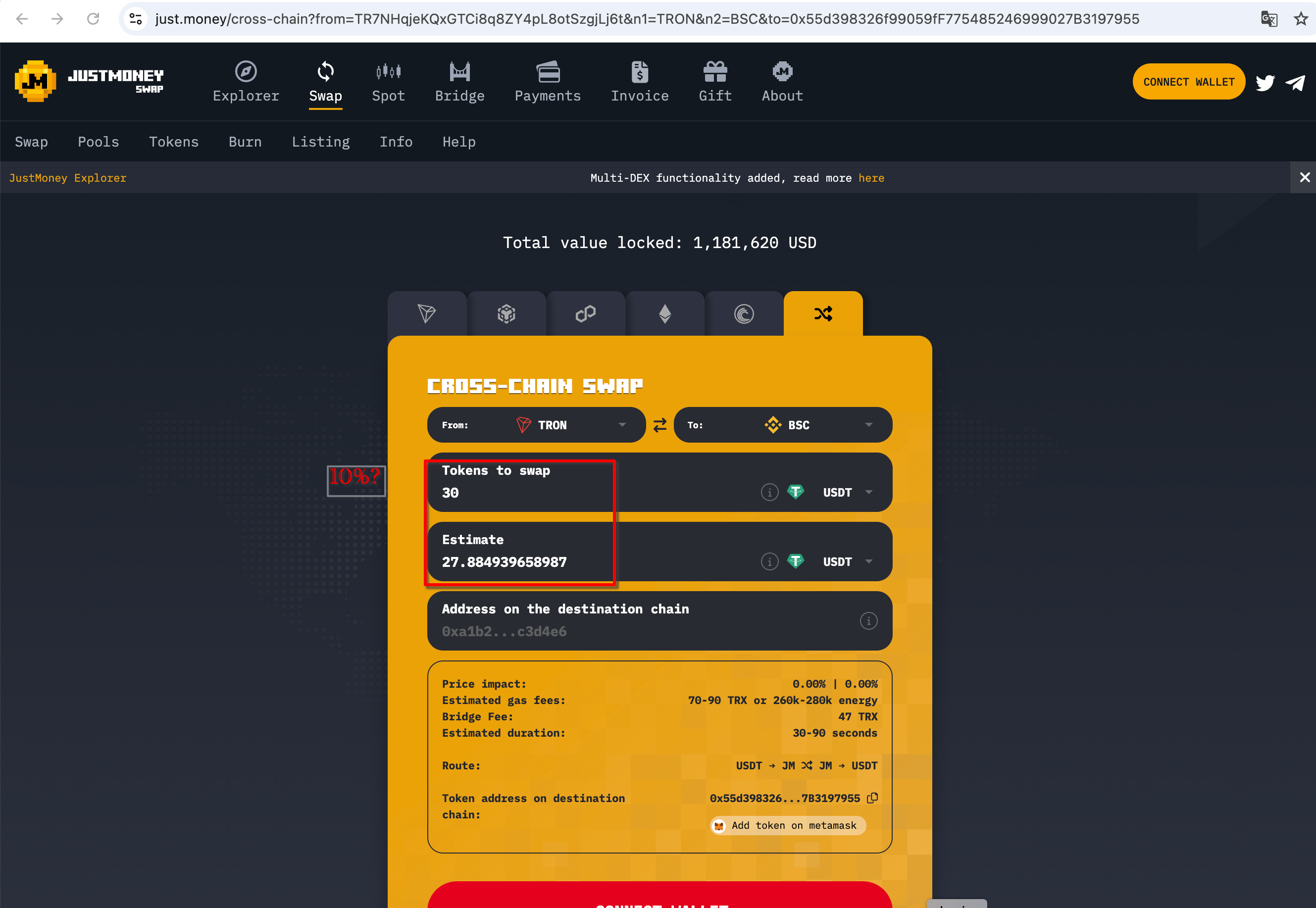This screenshot has width=1316, height=908.
Task: Click the cross-chain shuffle tab
Action: pyautogui.click(x=823, y=313)
